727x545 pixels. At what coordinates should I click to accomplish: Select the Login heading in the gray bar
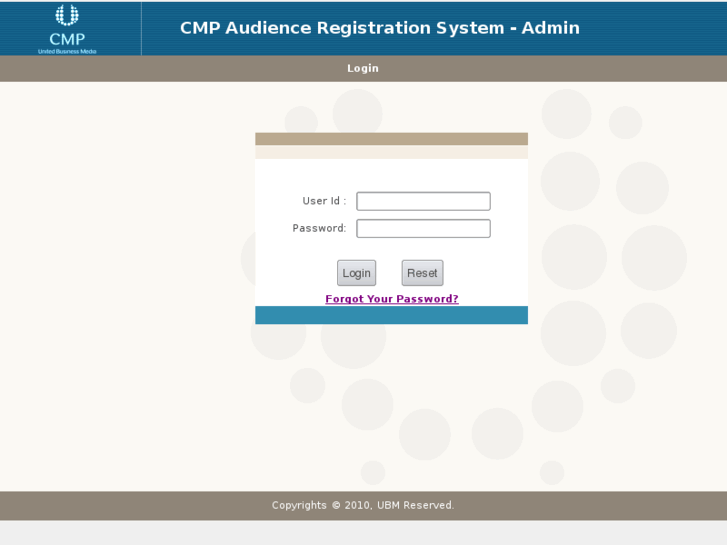click(363, 68)
